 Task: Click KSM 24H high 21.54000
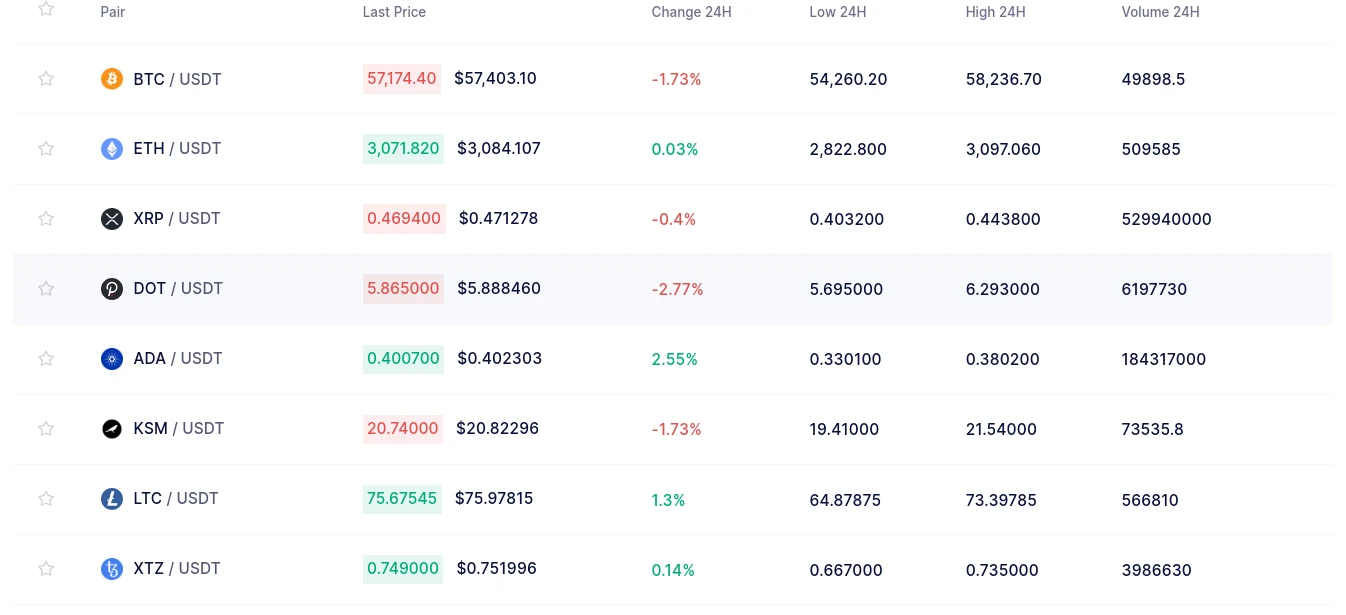pyautogui.click(x=1001, y=430)
